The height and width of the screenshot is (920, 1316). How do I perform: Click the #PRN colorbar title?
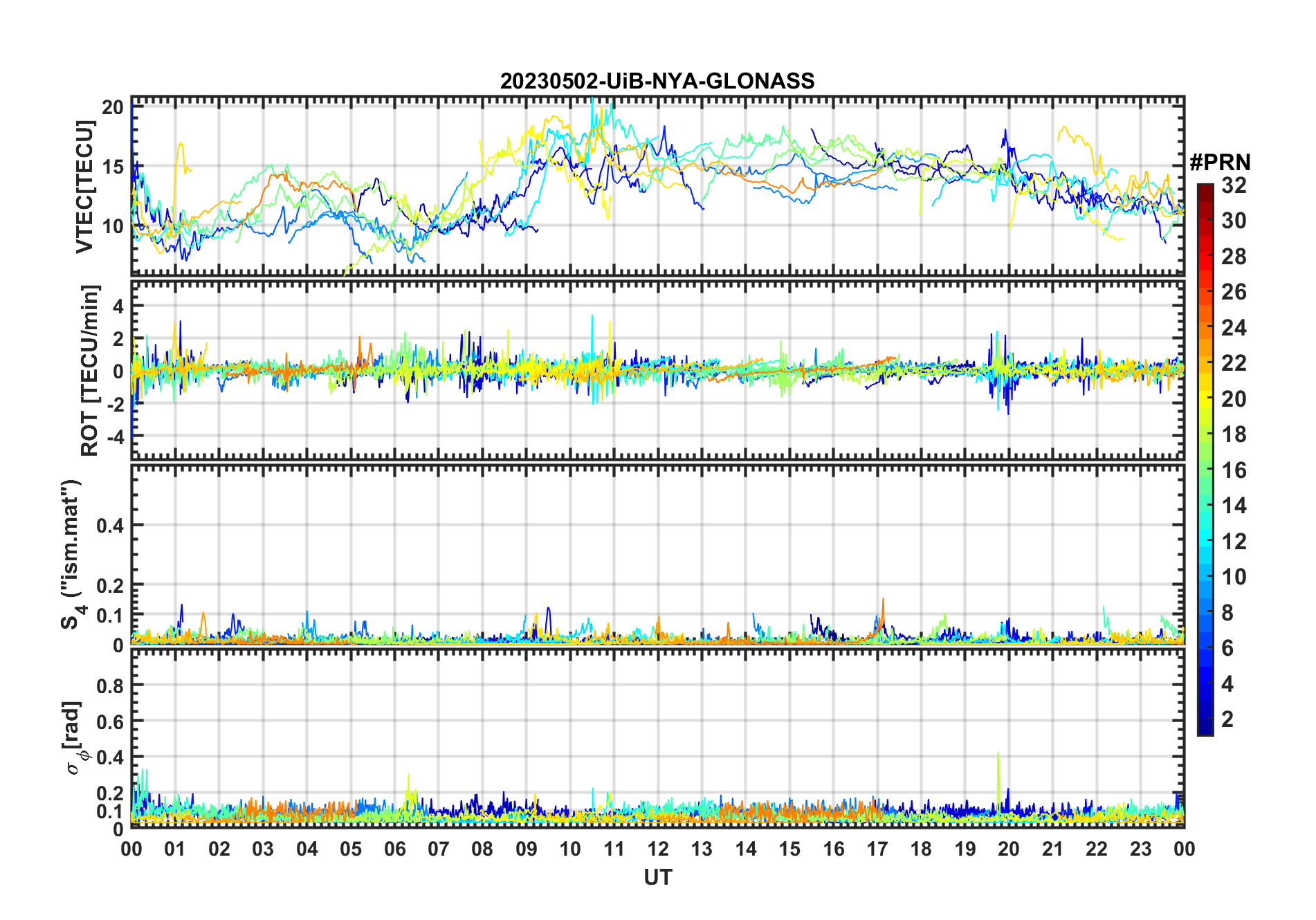coord(1220,163)
